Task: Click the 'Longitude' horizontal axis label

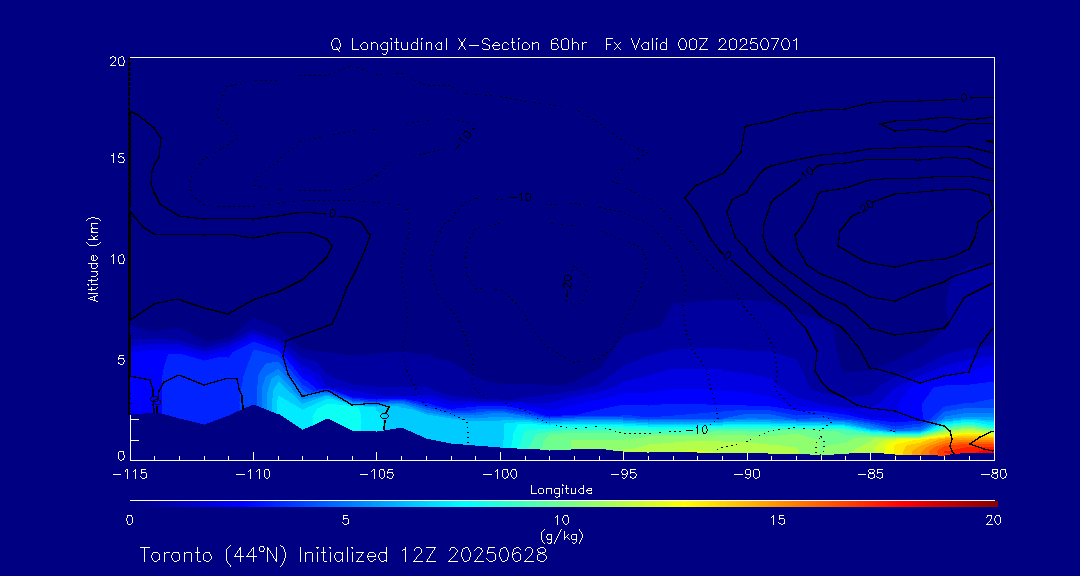Action: [561, 490]
